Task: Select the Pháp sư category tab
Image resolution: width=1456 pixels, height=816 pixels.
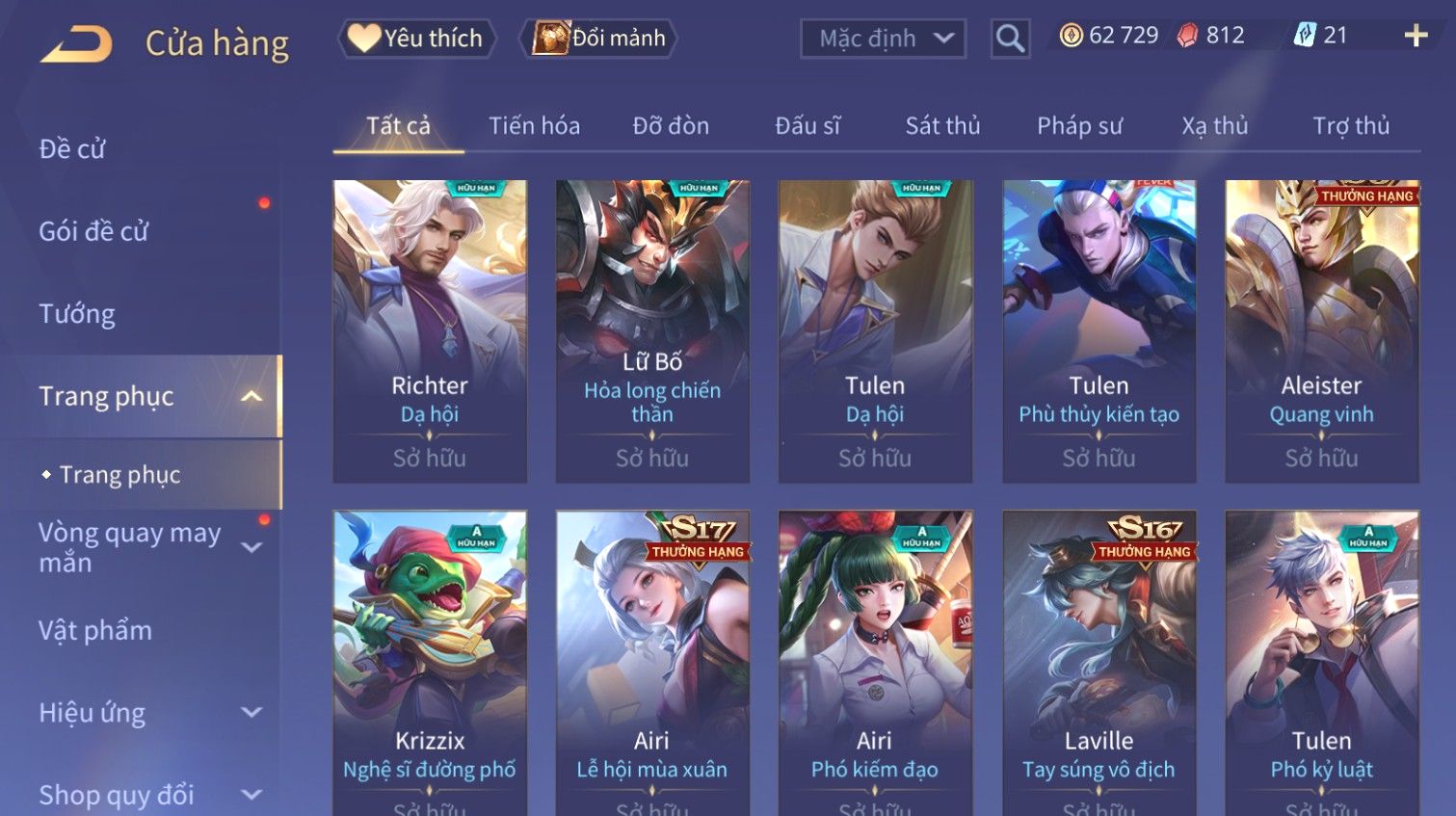Action: click(1079, 126)
